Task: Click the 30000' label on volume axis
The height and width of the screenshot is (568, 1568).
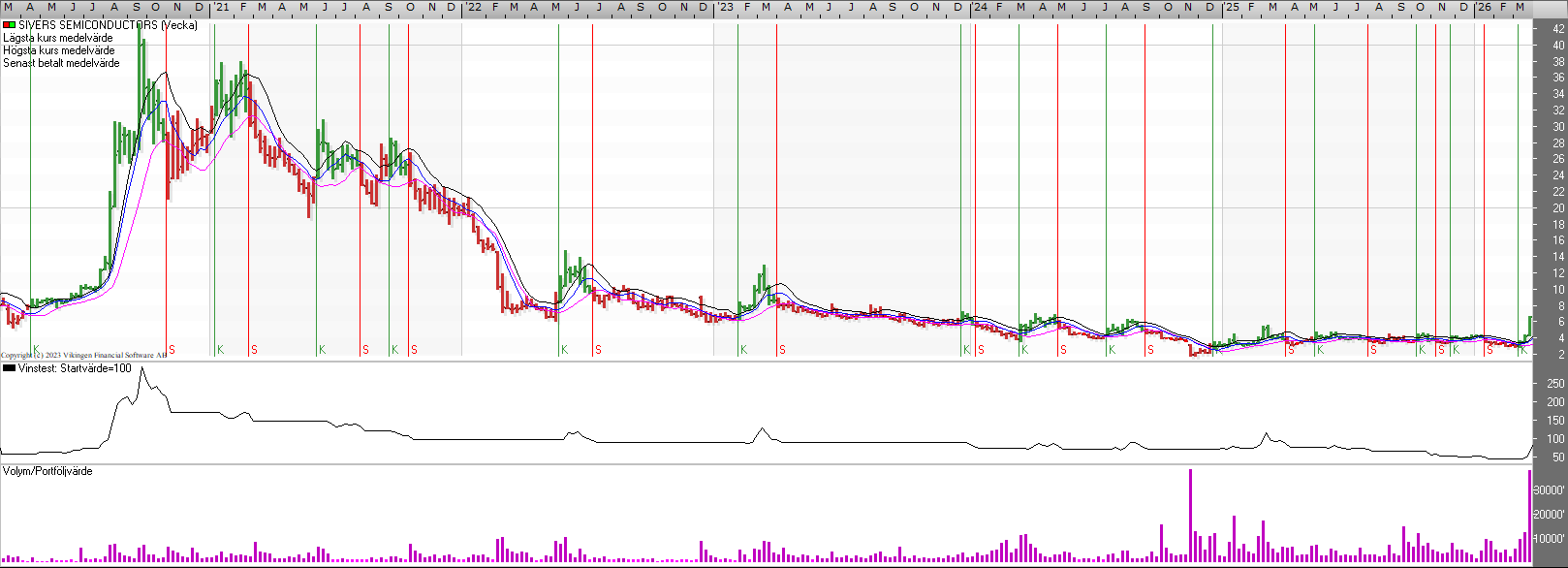Action: tap(1551, 491)
